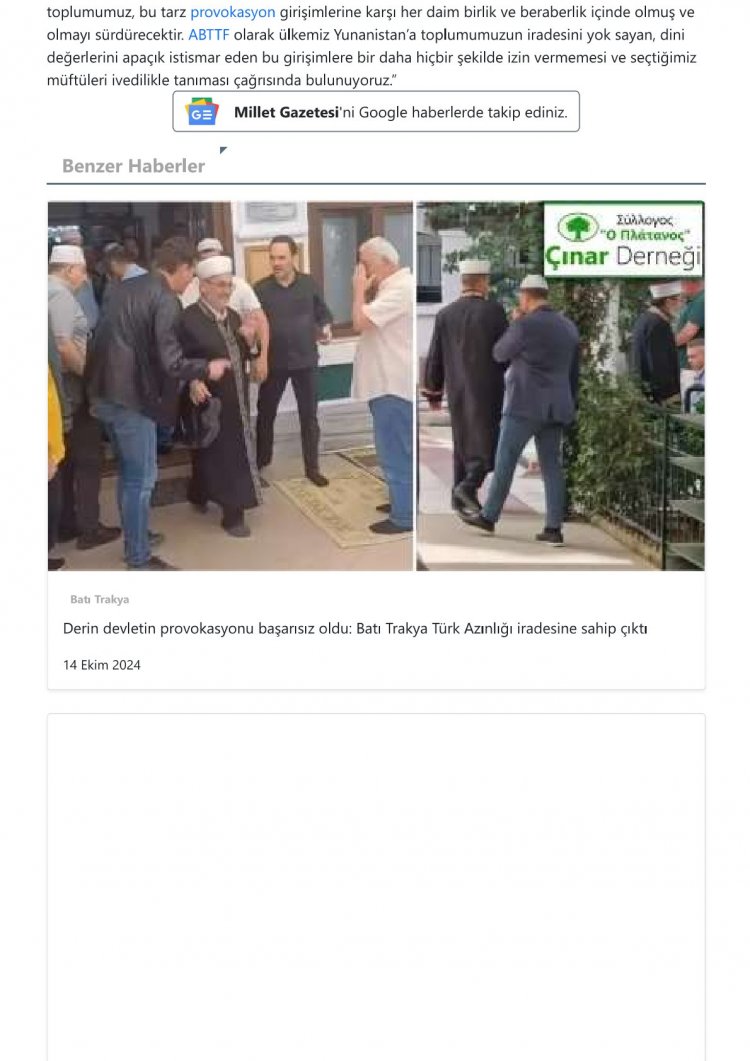Image resolution: width=750 pixels, height=1061 pixels.
Task: Open the ABTTF link in the article text
Action: (x=208, y=35)
